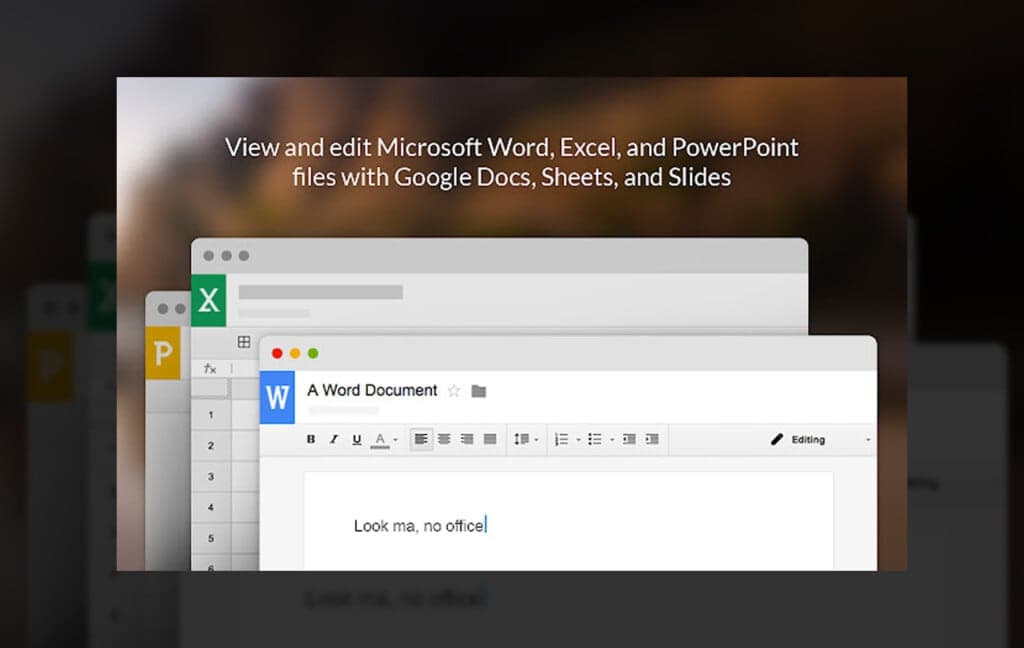Open the Editing mode dropdown
1024x648 pixels.
tap(820, 440)
